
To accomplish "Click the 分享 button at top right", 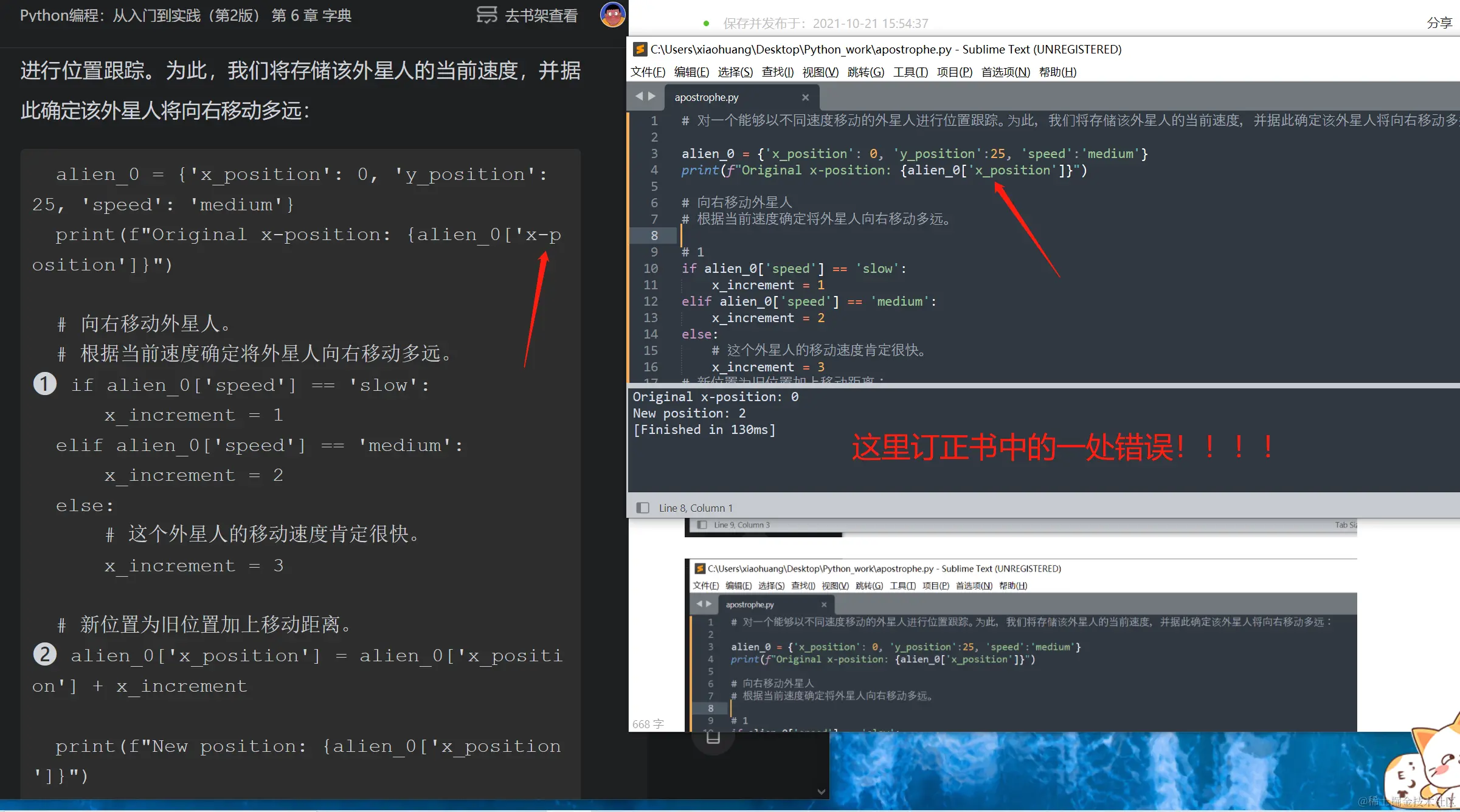I will pyautogui.click(x=1439, y=23).
